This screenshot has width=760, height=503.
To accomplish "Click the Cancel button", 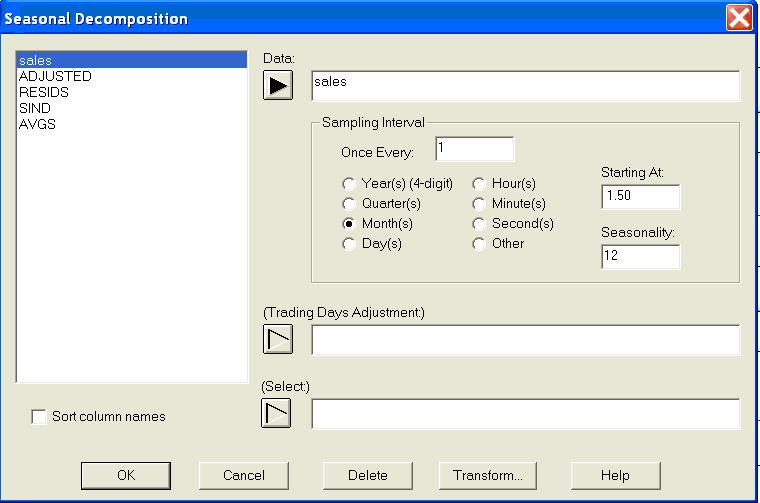I will 244,475.
